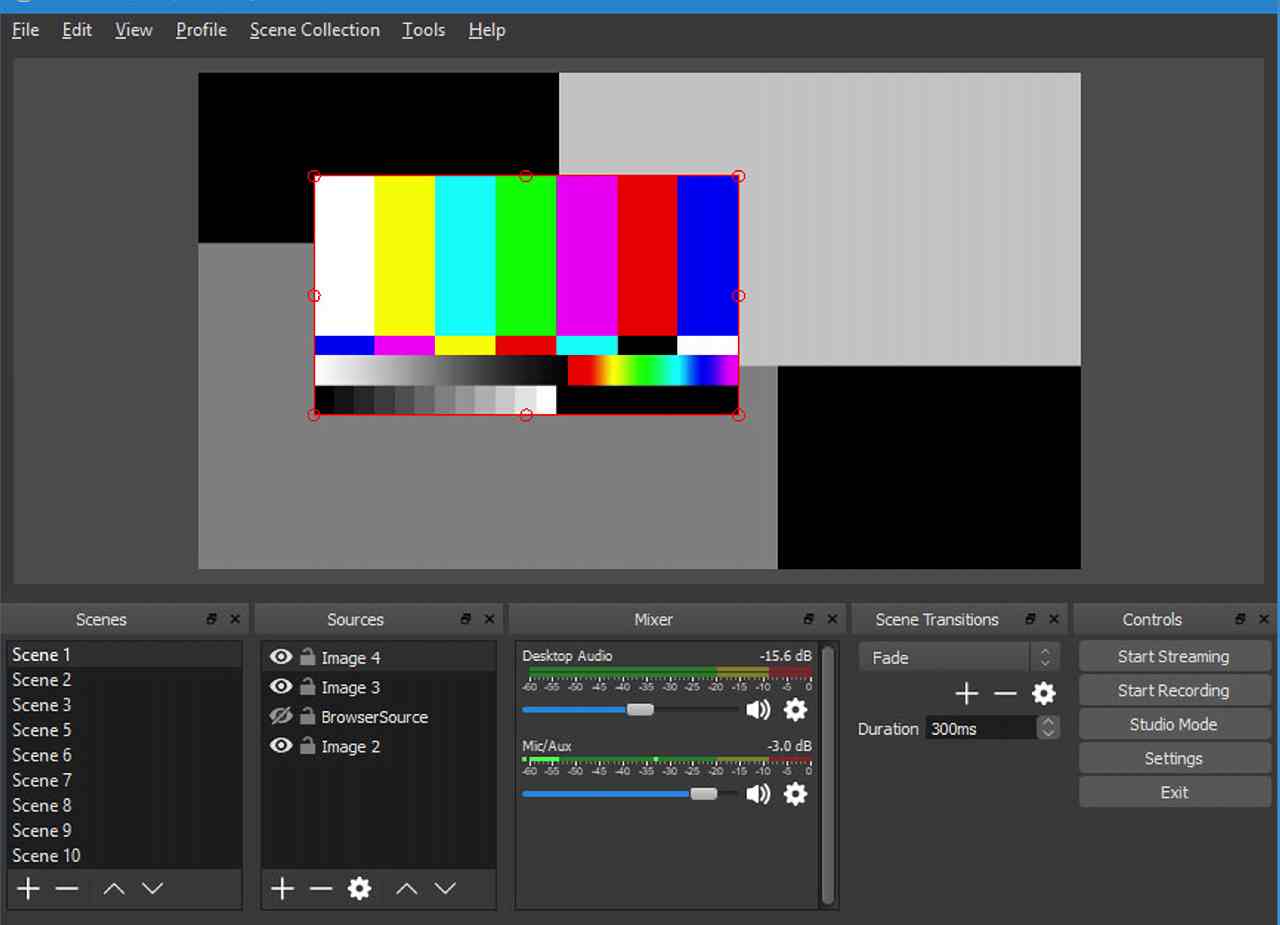Open the Scene Collection menu
This screenshot has width=1280, height=925.
point(314,30)
